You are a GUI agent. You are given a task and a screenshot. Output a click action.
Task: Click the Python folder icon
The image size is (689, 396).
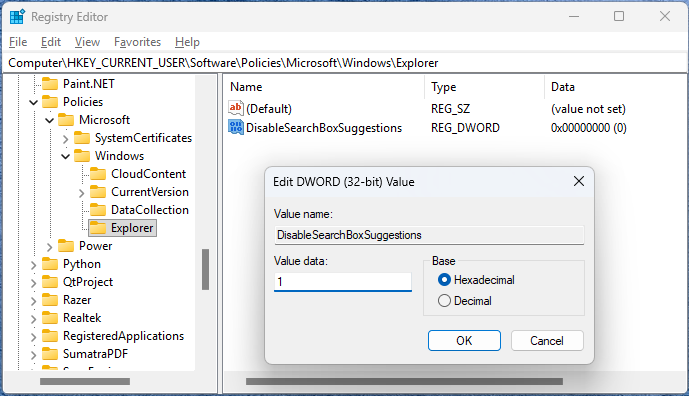50,264
